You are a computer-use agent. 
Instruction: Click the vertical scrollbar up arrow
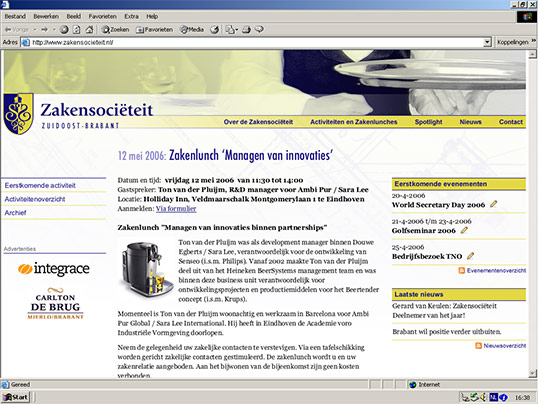coord(532,54)
